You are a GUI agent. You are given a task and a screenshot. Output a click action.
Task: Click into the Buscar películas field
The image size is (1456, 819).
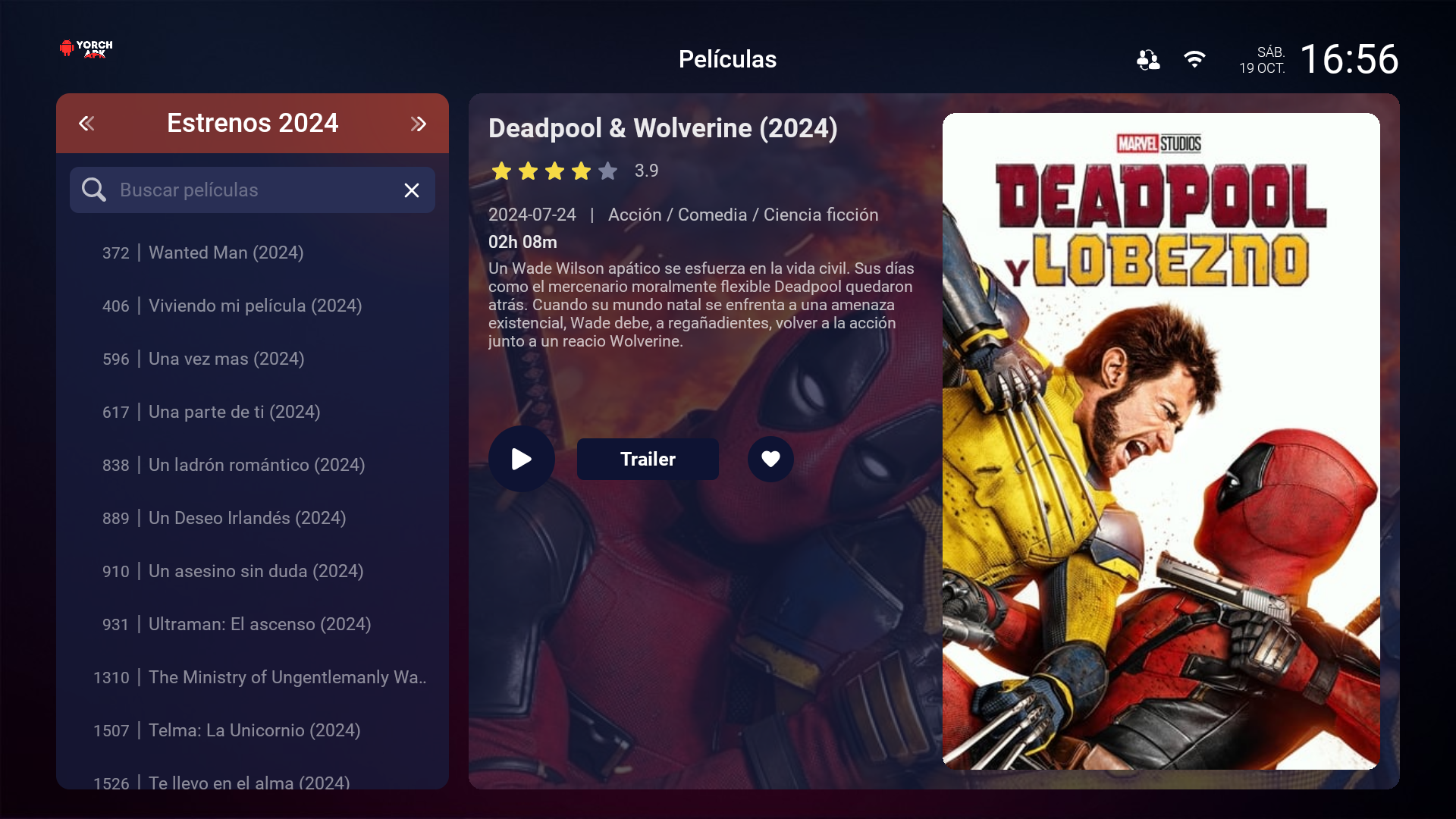250,190
